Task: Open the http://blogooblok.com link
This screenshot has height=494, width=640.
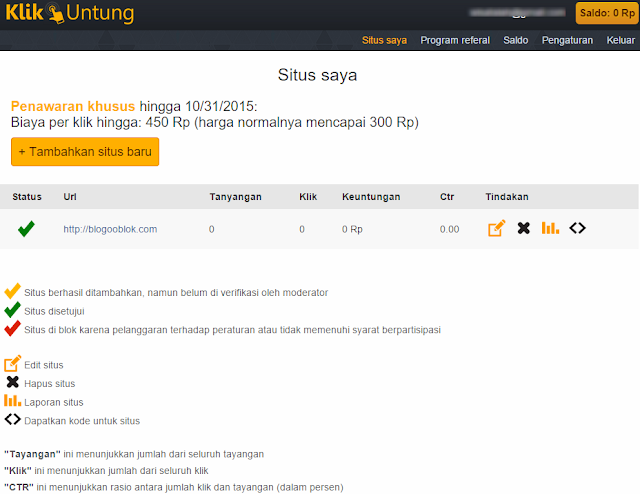Action: point(110,229)
